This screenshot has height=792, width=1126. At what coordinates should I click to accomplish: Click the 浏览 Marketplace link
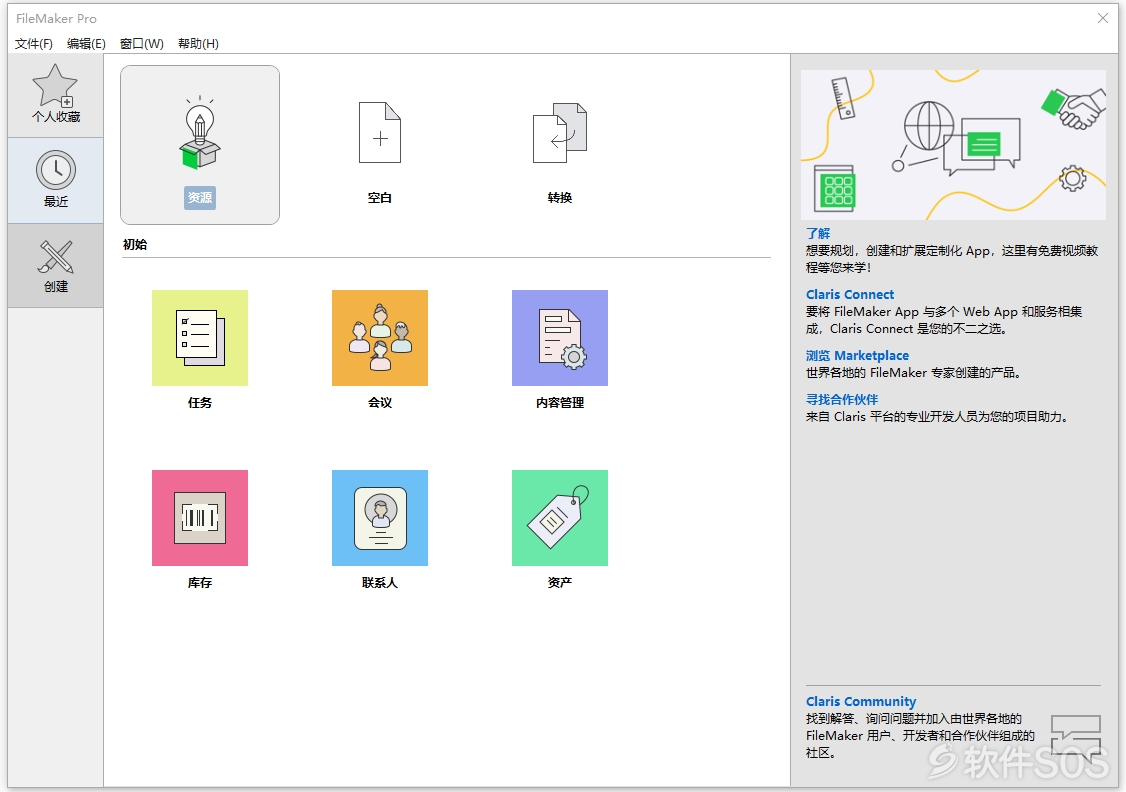pos(857,355)
